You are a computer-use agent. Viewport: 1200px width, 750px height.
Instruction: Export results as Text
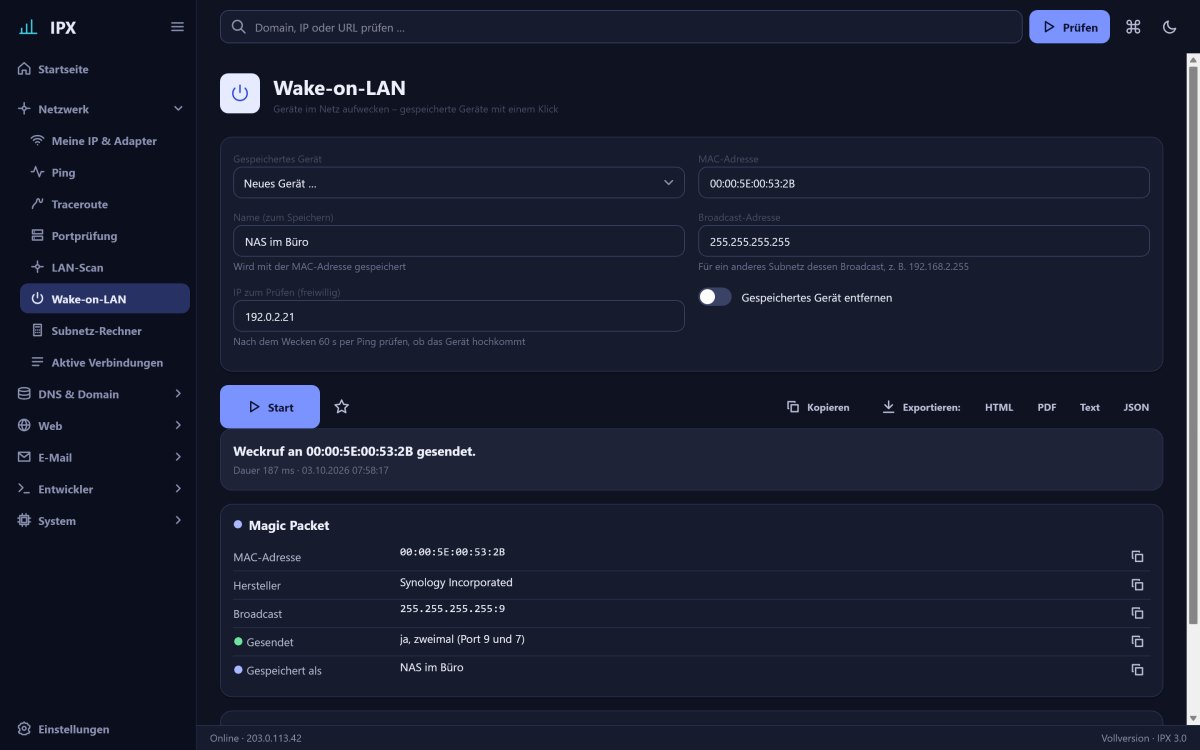pos(1090,407)
